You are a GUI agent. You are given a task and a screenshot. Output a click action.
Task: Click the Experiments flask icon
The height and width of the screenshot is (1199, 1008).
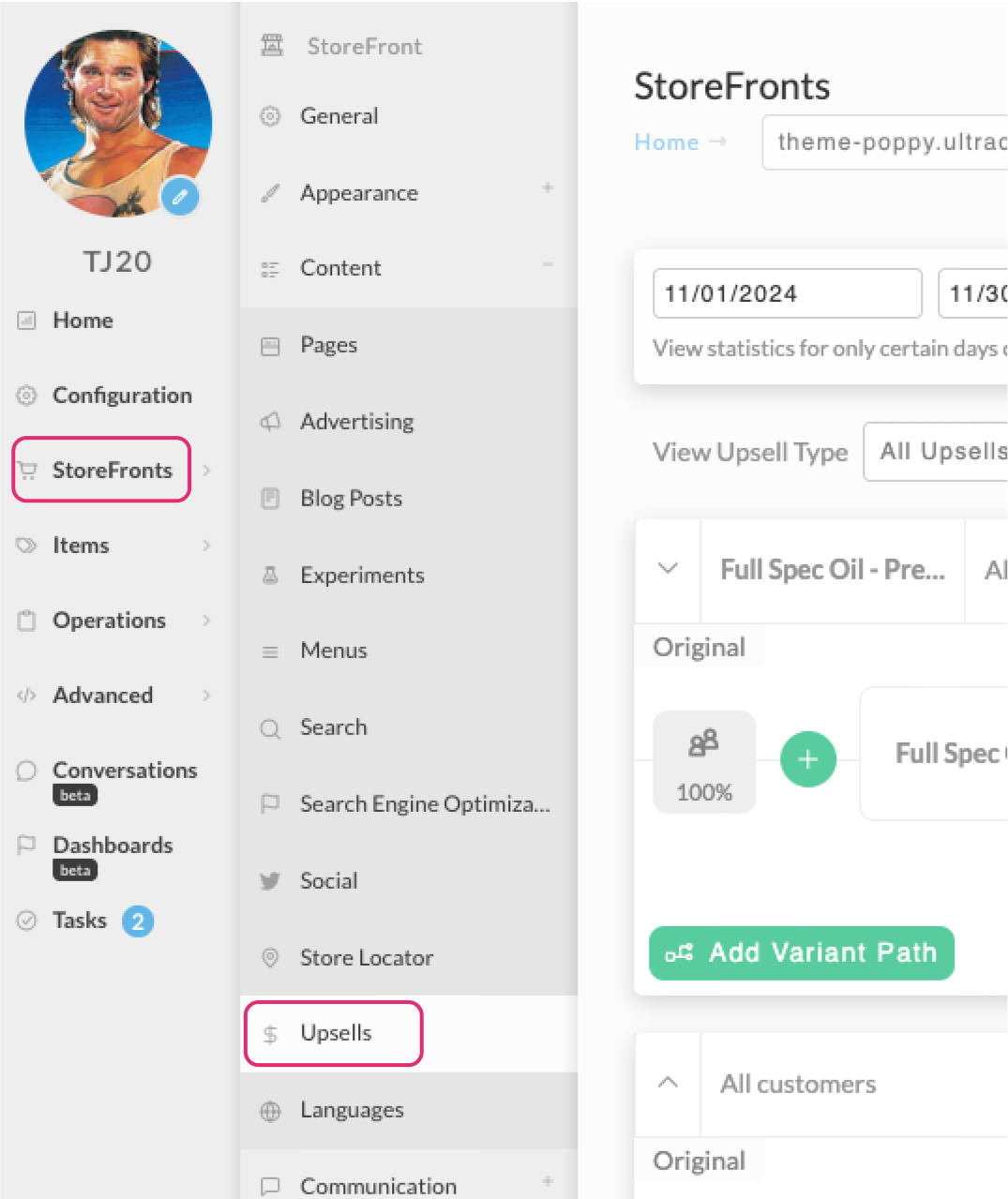[x=270, y=576]
